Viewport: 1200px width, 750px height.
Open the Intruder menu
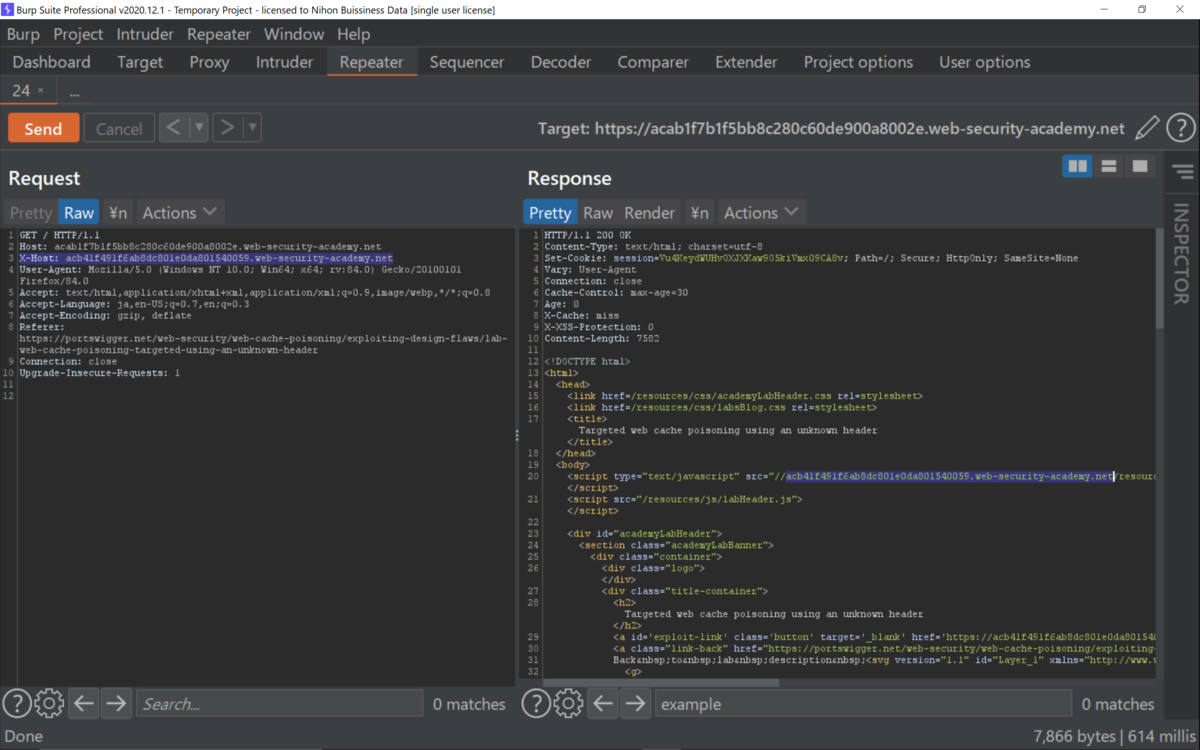pos(145,34)
